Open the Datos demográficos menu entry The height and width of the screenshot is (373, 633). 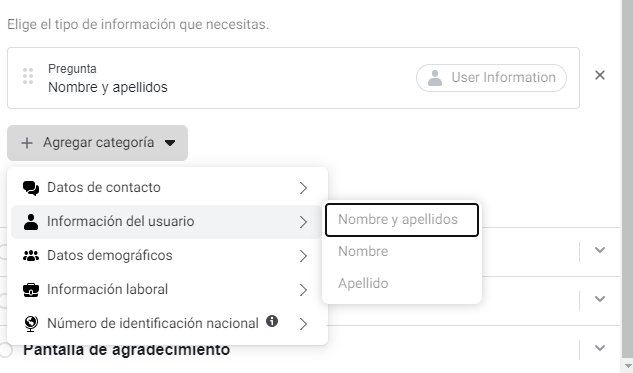point(166,256)
